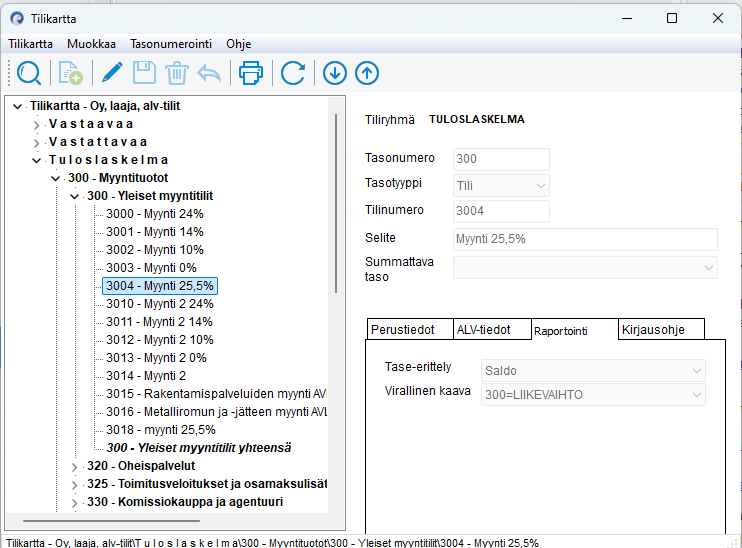
Task: Click the move up arrow icon
Action: point(367,73)
